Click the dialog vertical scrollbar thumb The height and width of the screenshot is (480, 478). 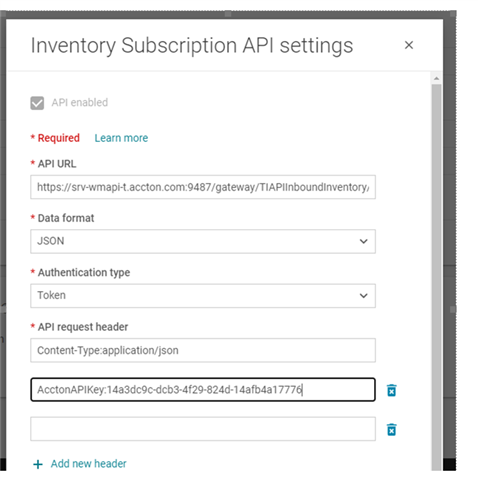(436, 277)
